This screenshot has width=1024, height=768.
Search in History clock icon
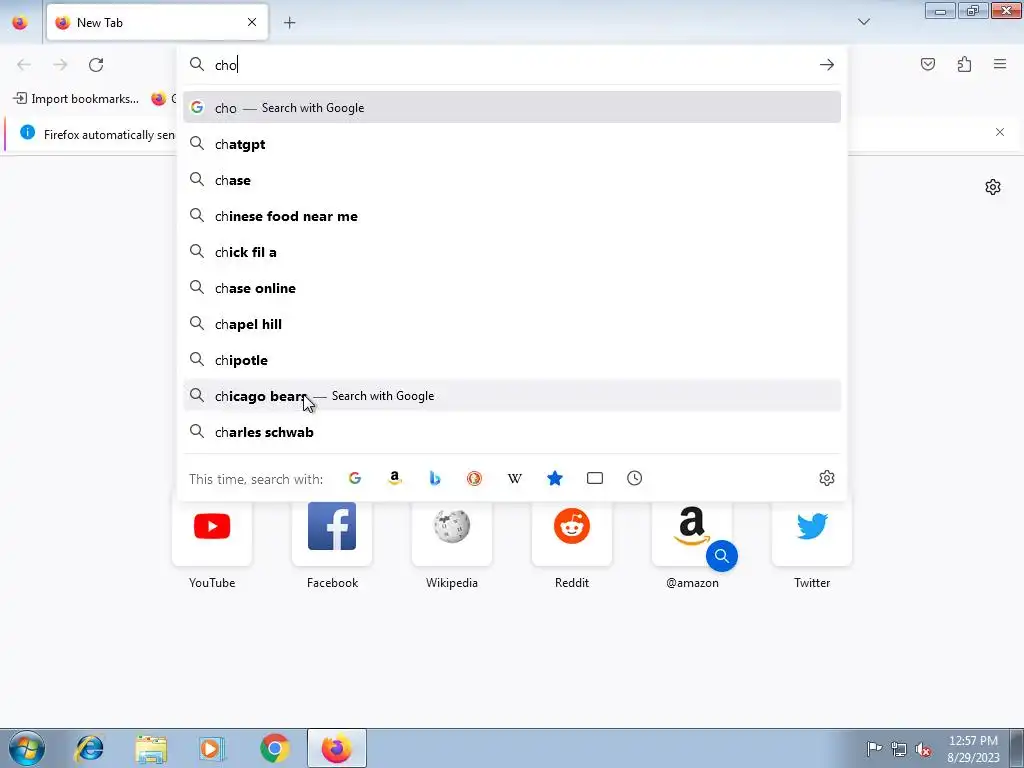(x=634, y=478)
